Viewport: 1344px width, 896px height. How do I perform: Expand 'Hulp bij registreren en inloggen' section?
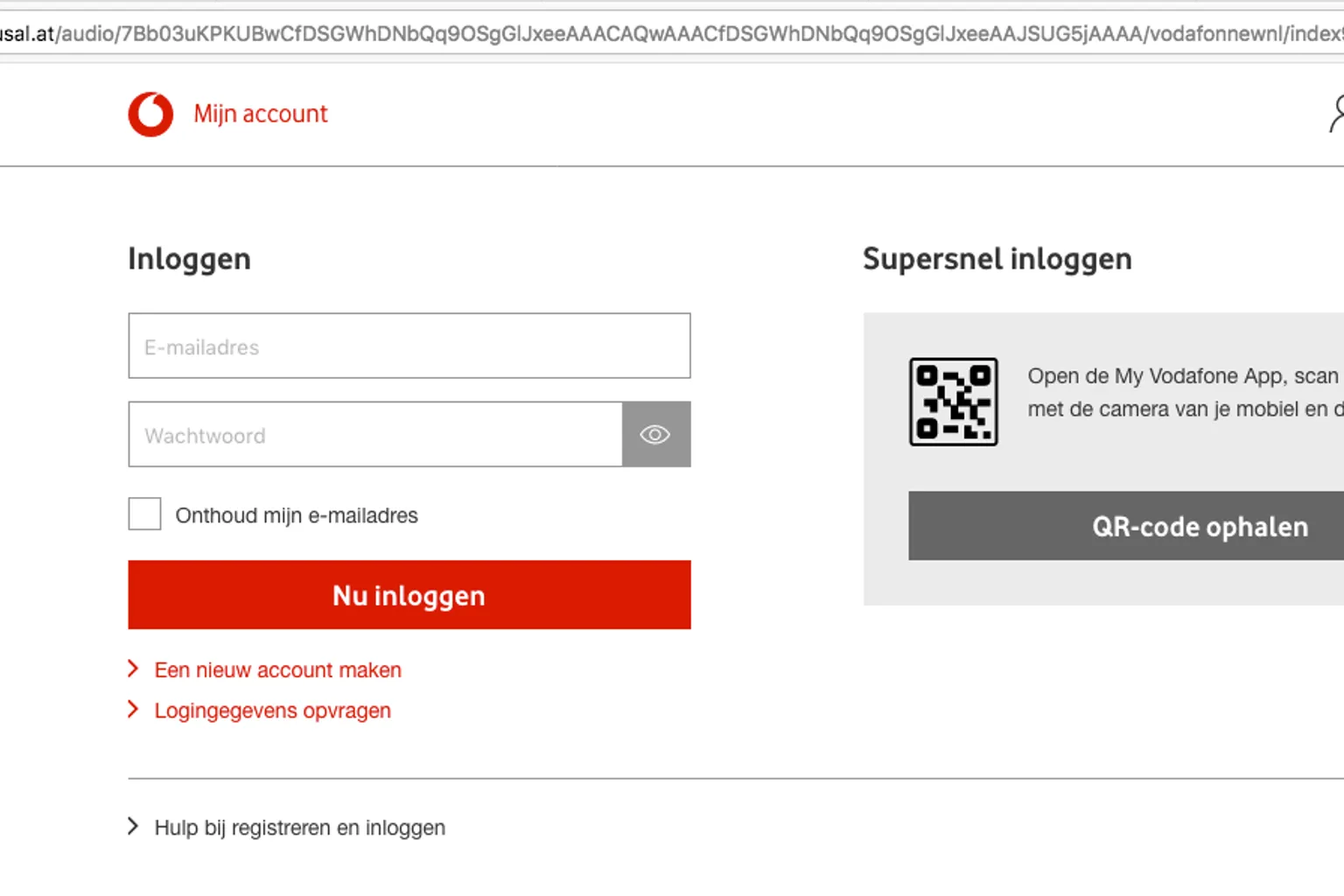point(299,828)
